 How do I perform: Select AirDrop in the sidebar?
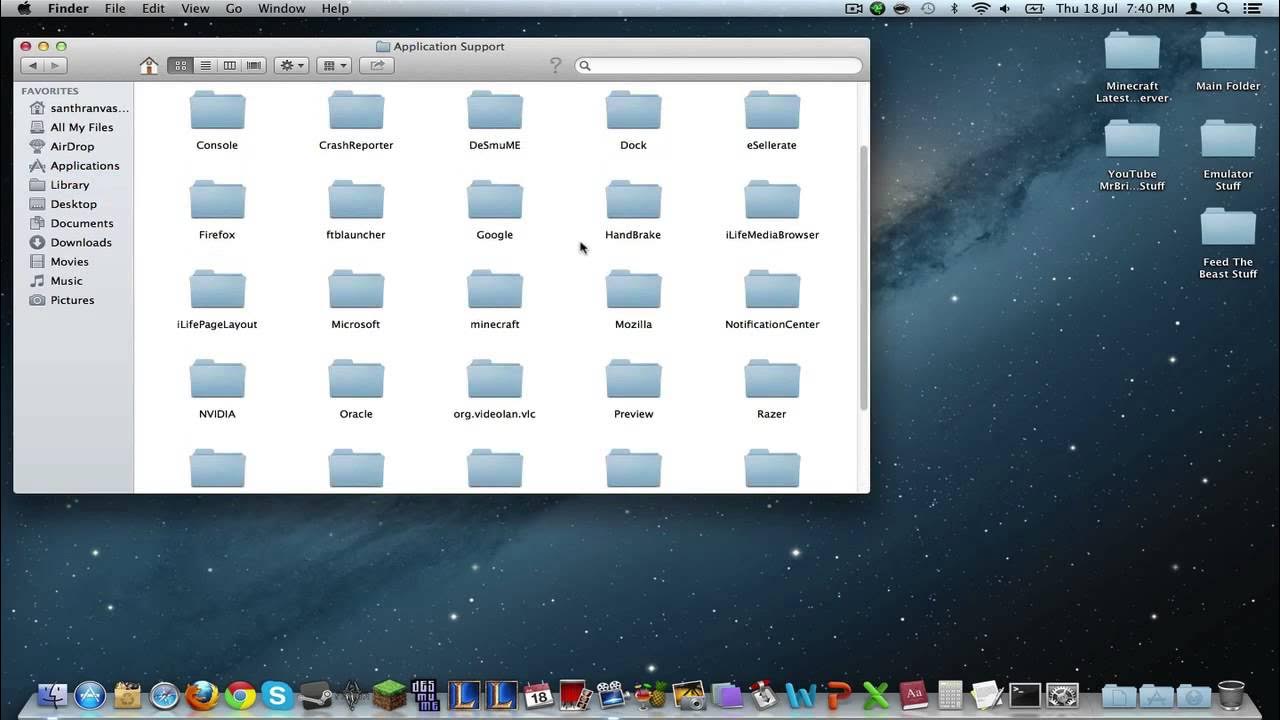74,147
